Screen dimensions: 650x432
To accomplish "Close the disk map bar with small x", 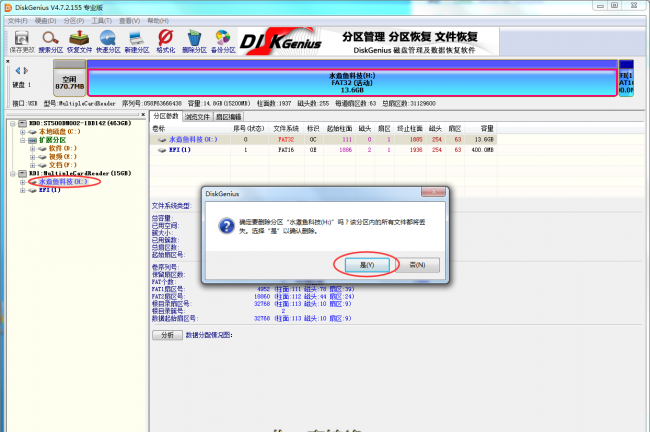I will (x=7, y=61).
